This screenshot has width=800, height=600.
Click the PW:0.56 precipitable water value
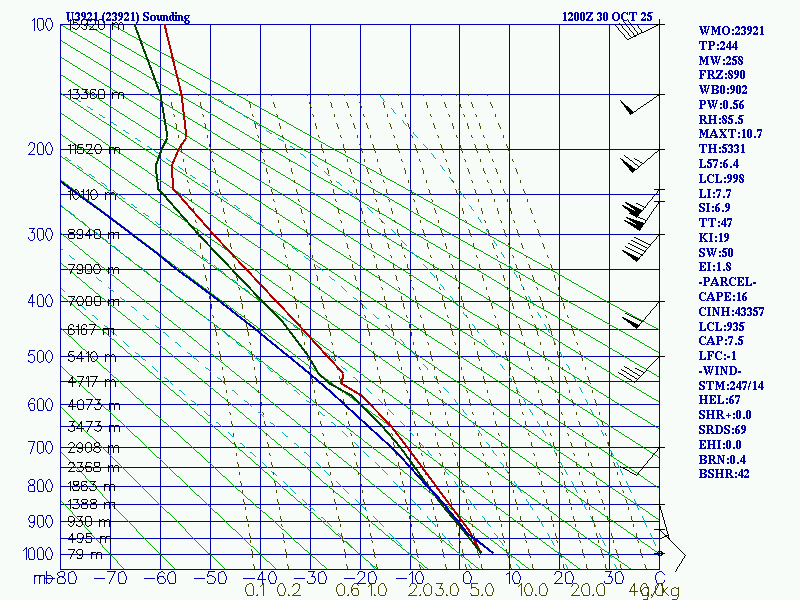coord(721,105)
